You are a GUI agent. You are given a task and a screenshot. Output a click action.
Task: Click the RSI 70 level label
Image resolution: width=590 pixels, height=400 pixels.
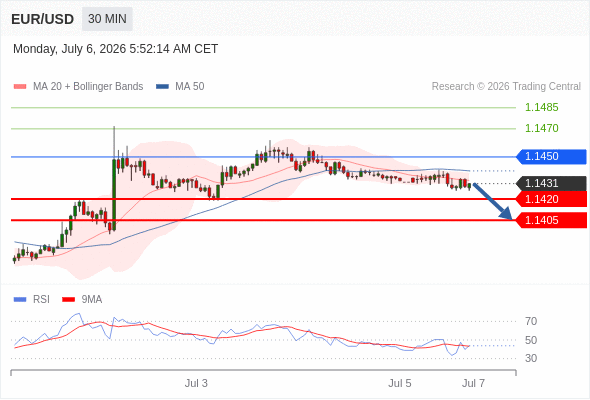531,321
